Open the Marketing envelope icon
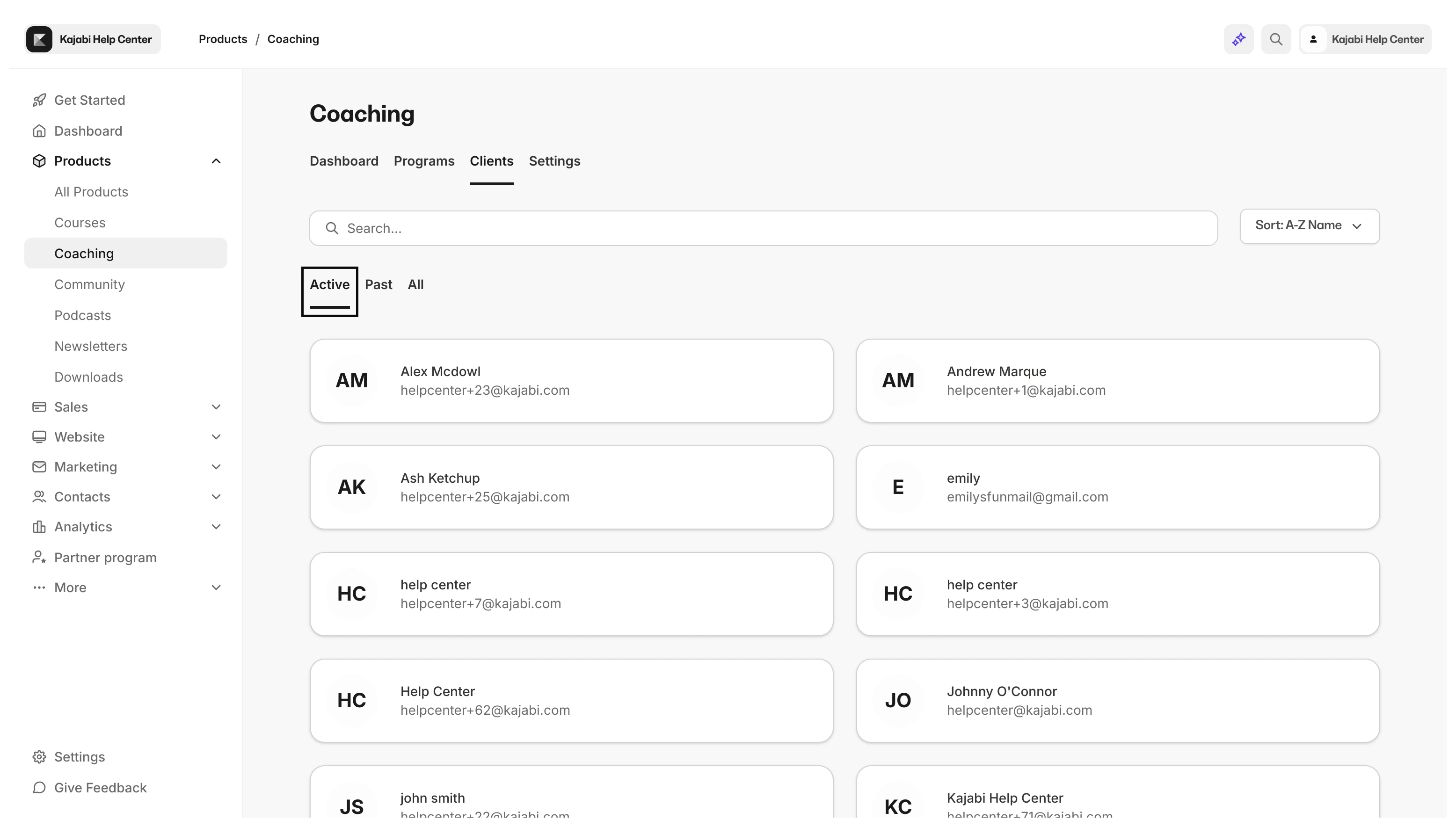 pos(39,467)
